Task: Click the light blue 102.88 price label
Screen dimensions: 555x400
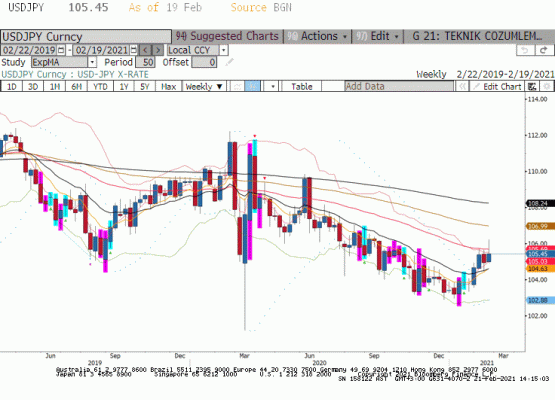Action: (540, 301)
